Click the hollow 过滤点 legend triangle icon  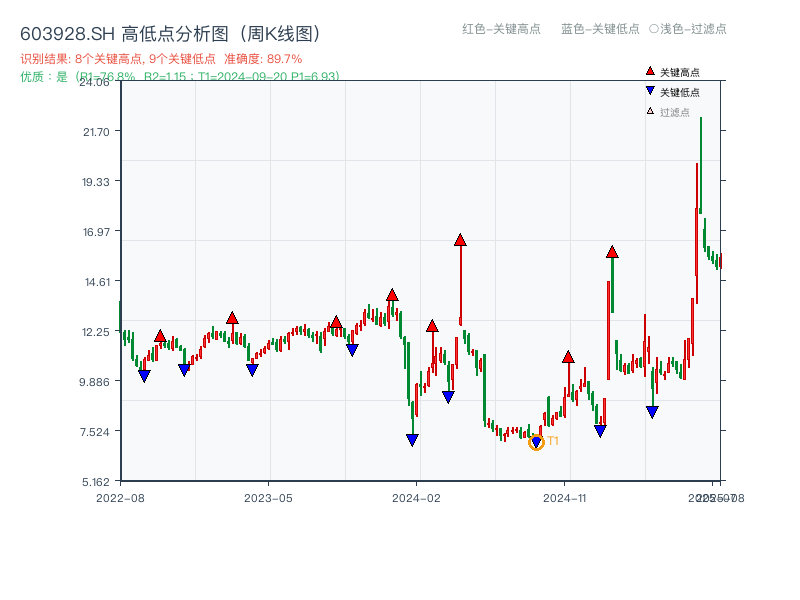tap(650, 111)
